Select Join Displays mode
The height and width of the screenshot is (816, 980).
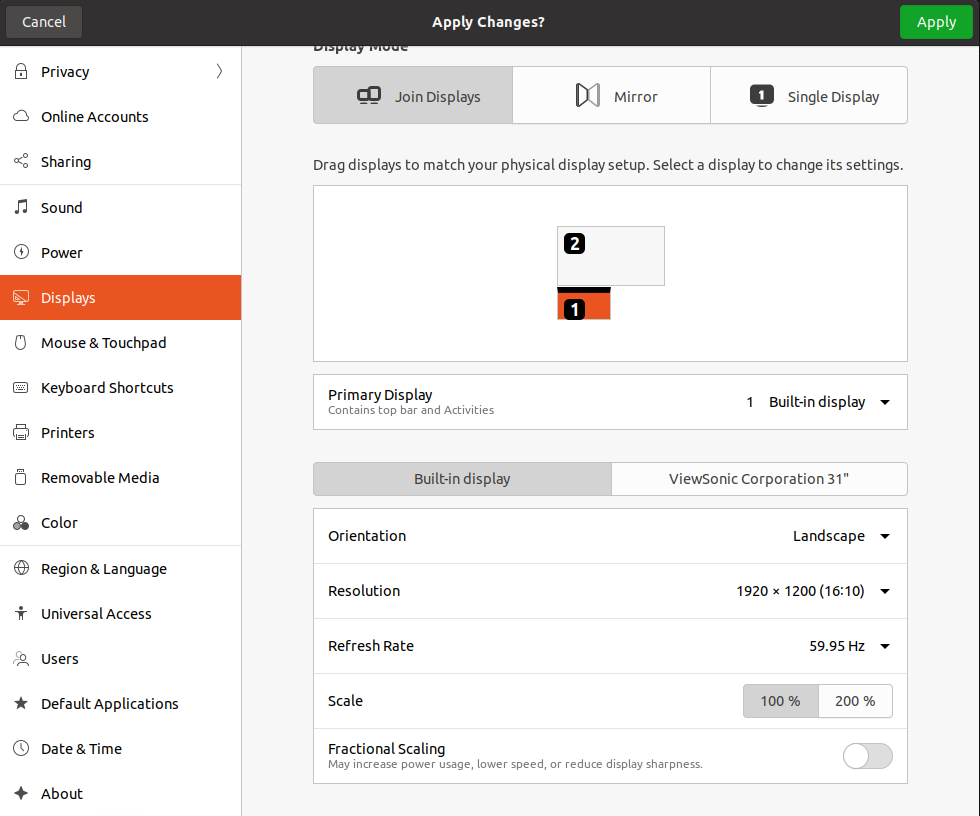(x=413, y=96)
